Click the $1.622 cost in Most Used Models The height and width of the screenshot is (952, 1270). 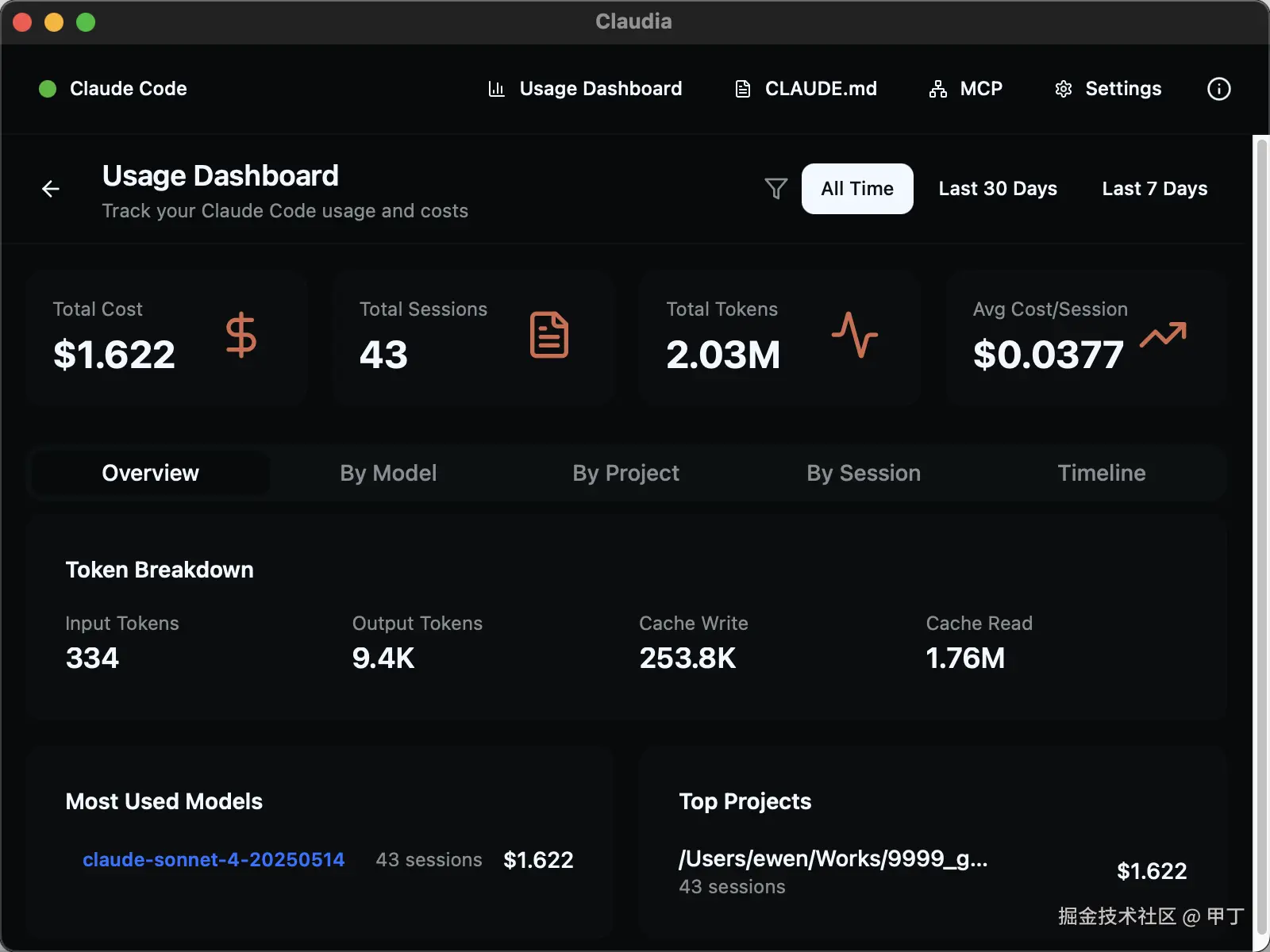point(538,860)
